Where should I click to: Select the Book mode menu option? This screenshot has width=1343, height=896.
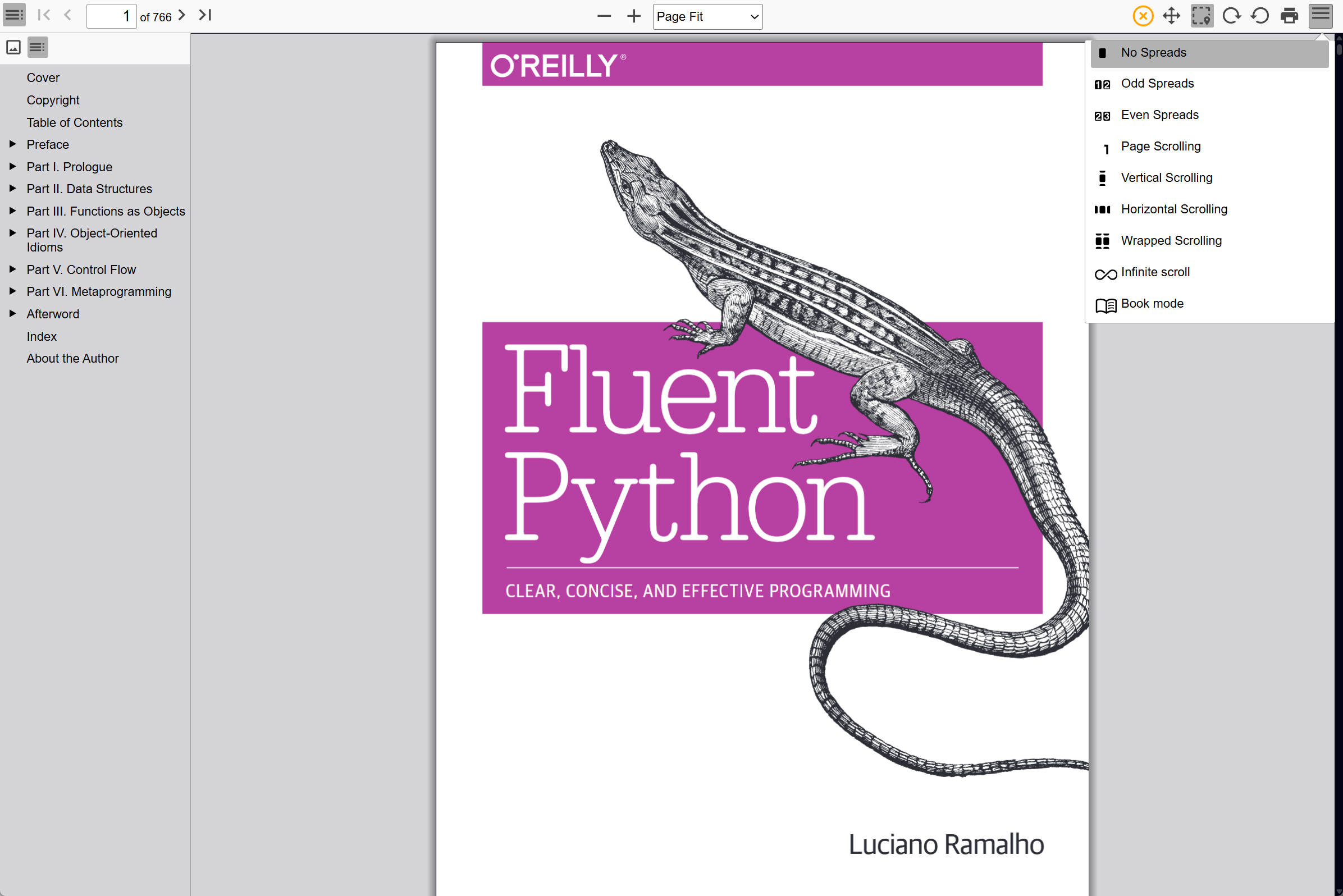1152,304
